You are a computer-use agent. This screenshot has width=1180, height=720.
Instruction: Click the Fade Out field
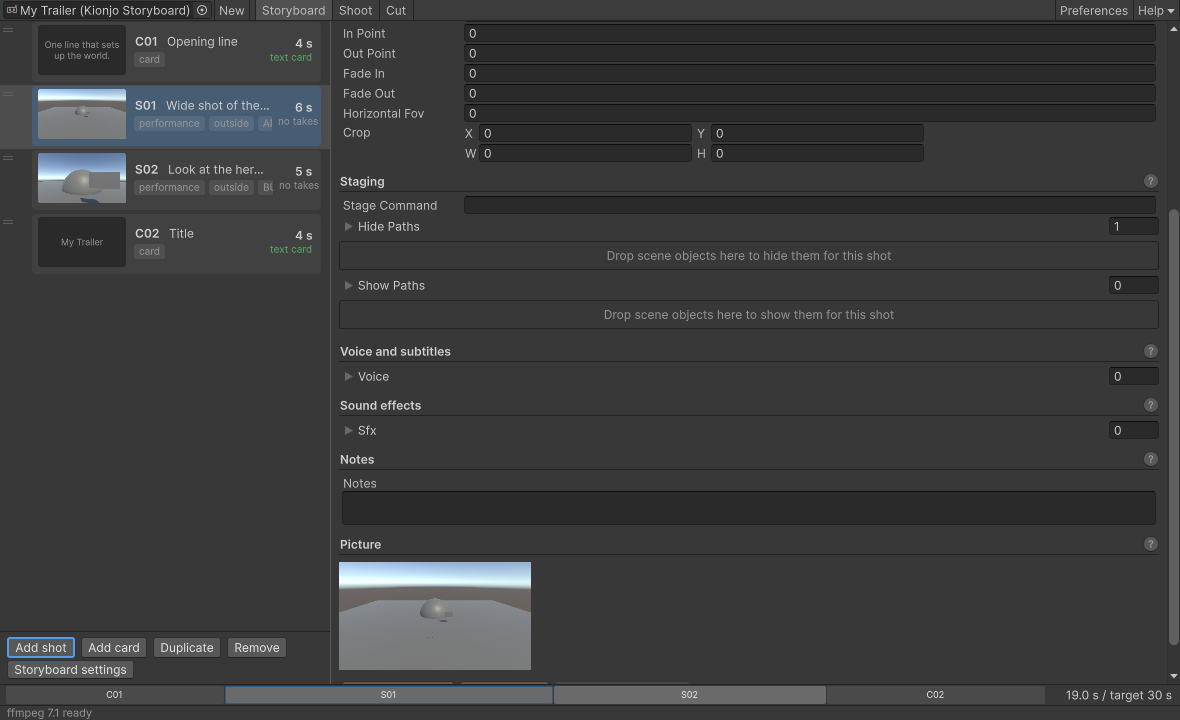click(810, 93)
